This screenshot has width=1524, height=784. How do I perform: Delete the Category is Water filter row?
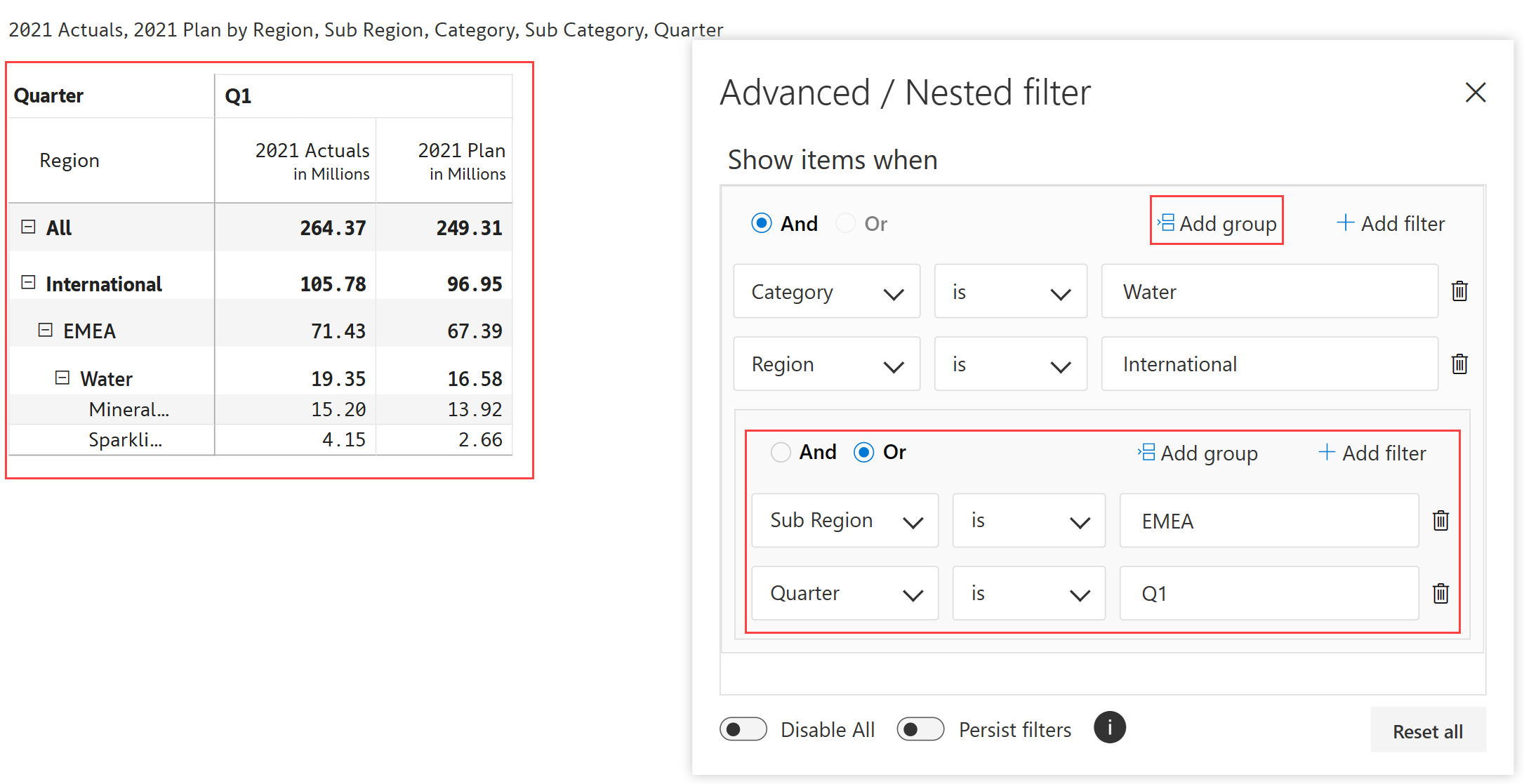click(x=1459, y=291)
